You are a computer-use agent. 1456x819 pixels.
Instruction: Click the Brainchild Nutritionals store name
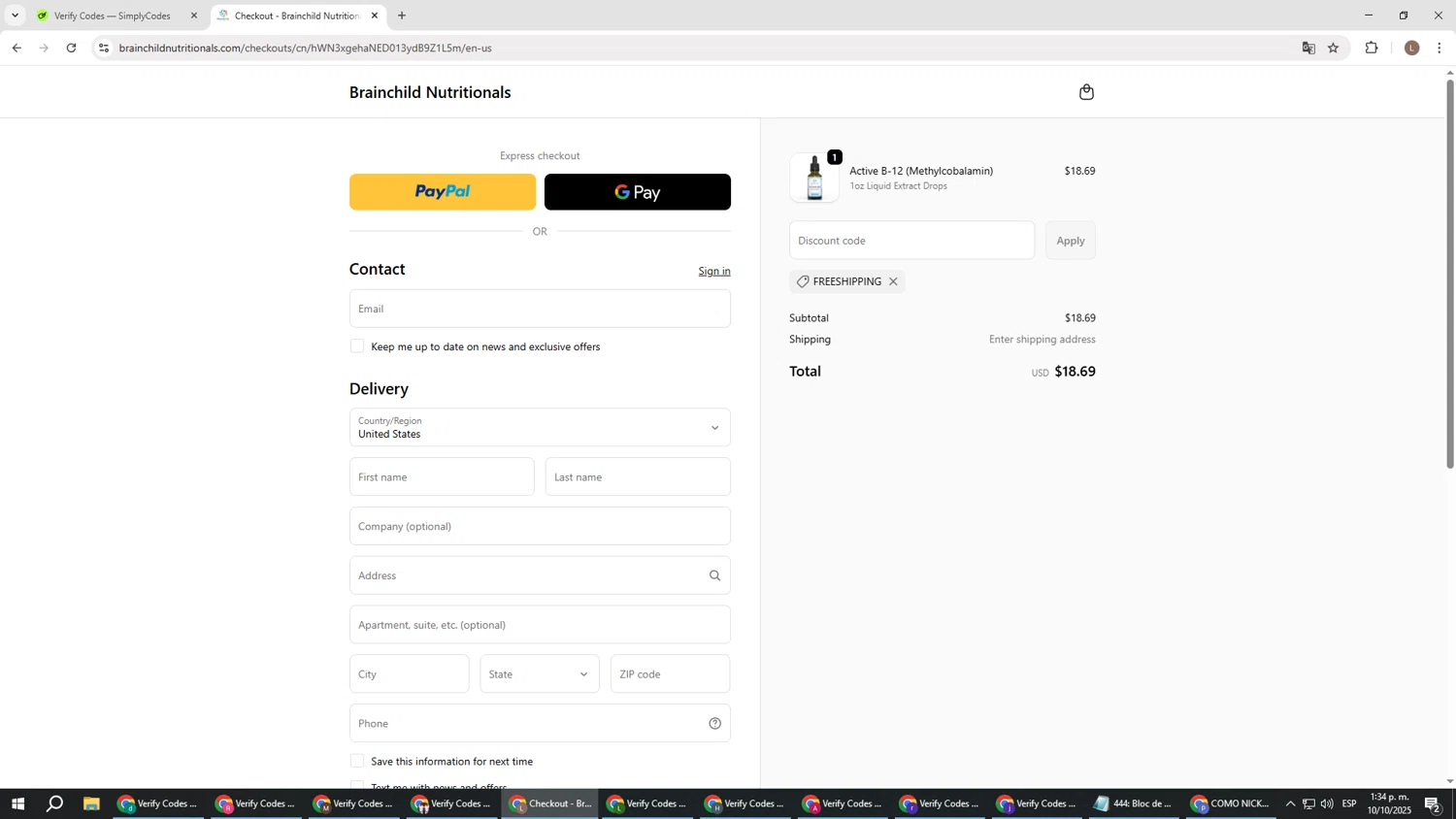click(430, 92)
